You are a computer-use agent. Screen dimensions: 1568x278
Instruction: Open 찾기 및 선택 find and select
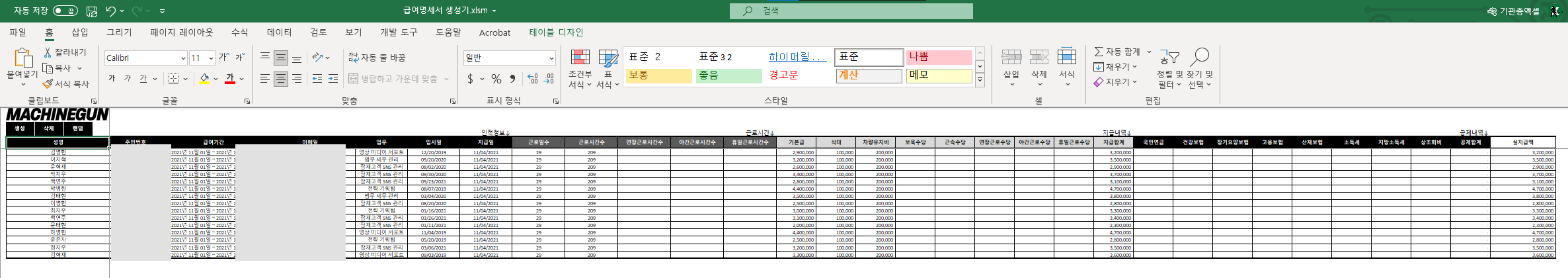1199,68
